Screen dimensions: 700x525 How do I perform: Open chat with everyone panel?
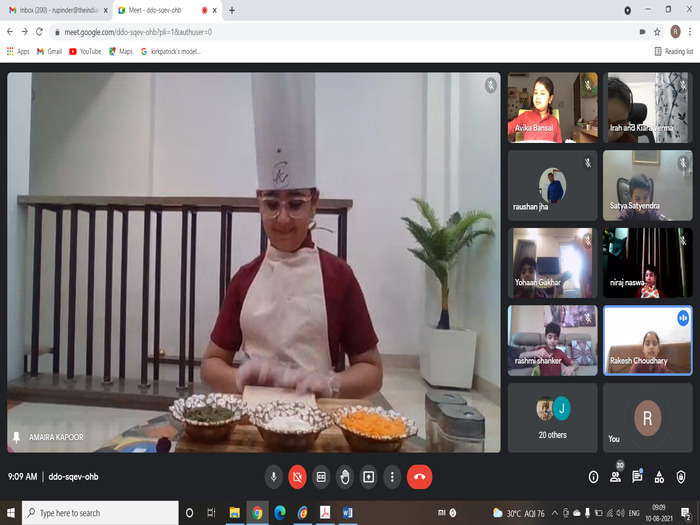(637, 477)
